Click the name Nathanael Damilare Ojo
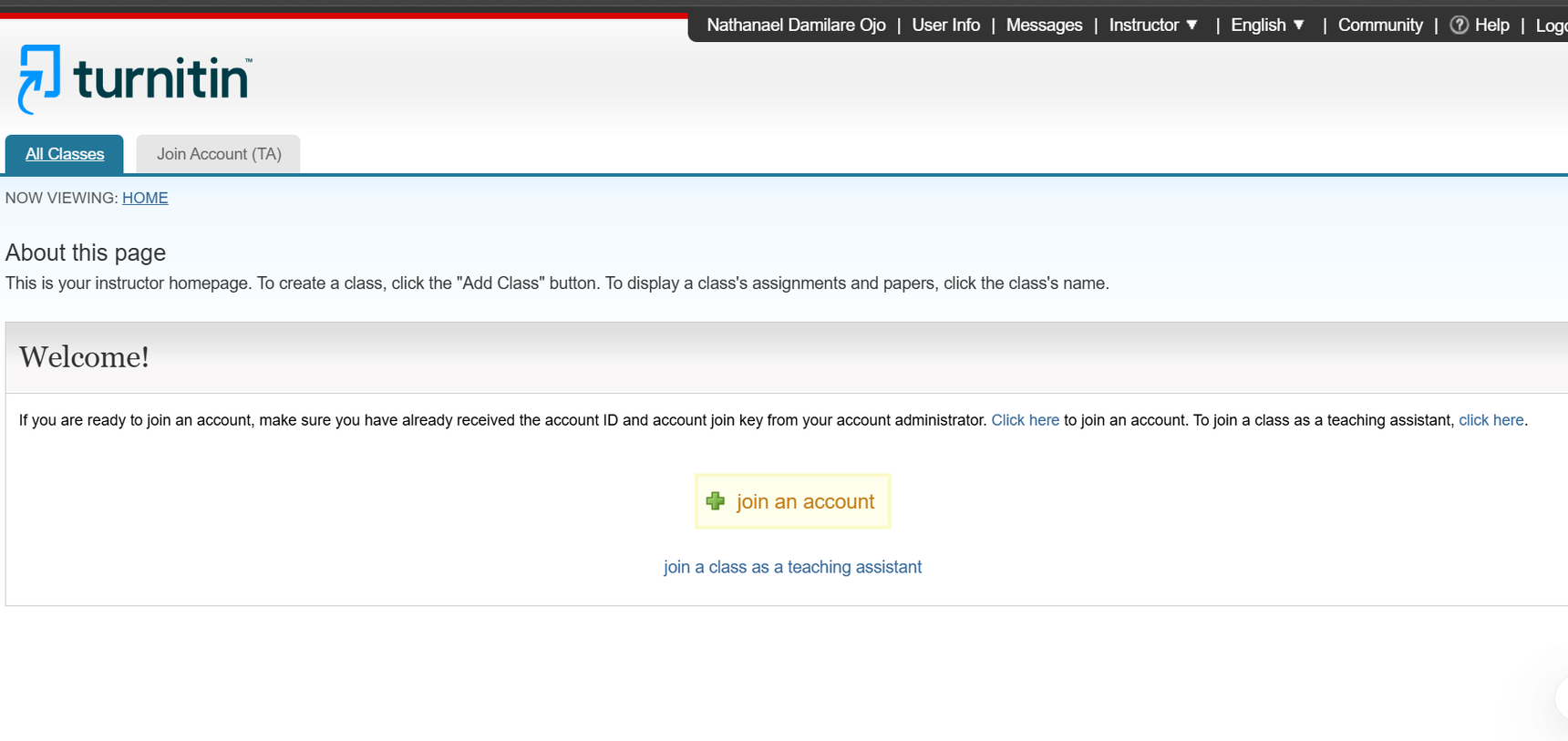 point(797,26)
